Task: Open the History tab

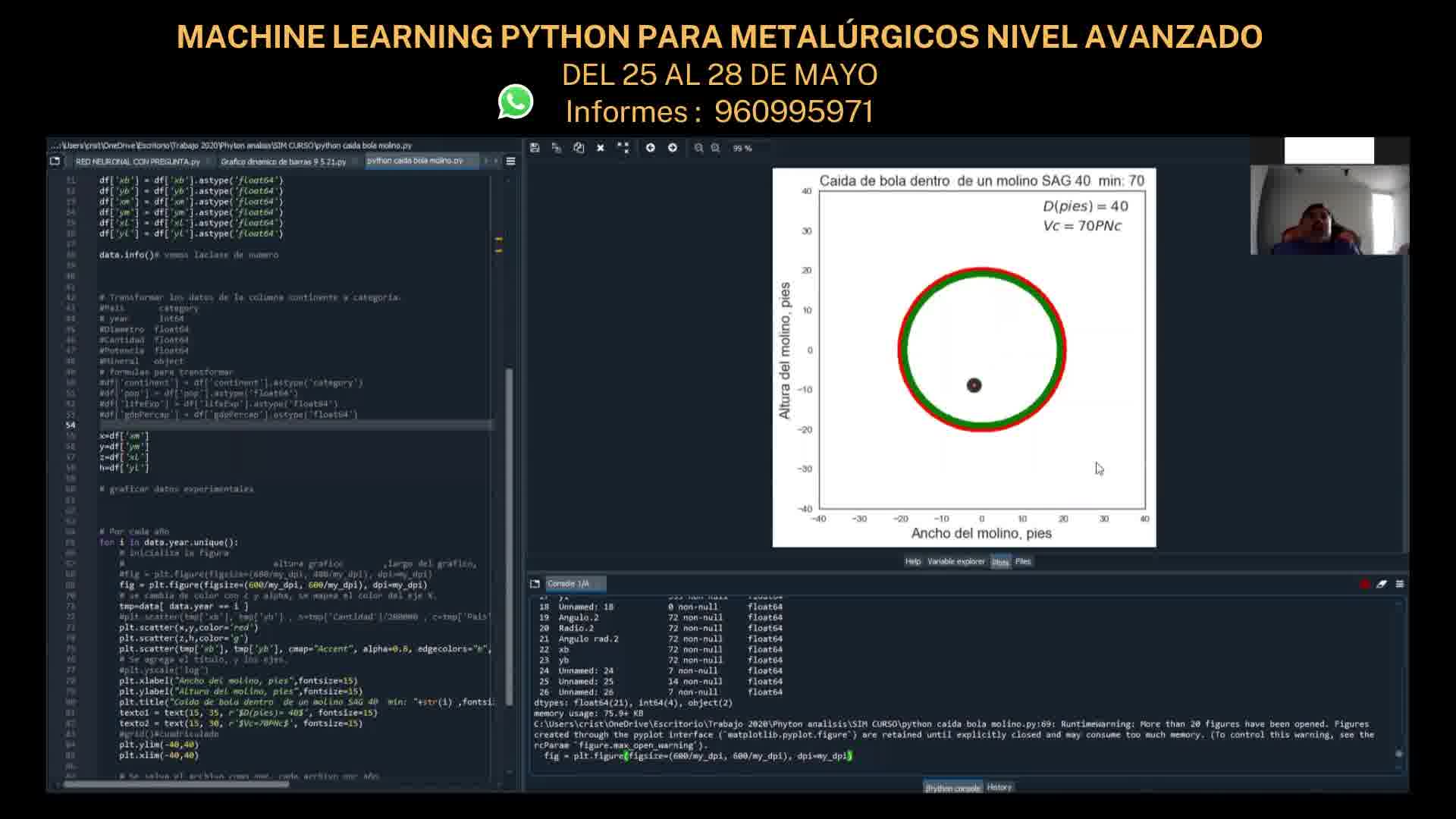Action: point(999,787)
